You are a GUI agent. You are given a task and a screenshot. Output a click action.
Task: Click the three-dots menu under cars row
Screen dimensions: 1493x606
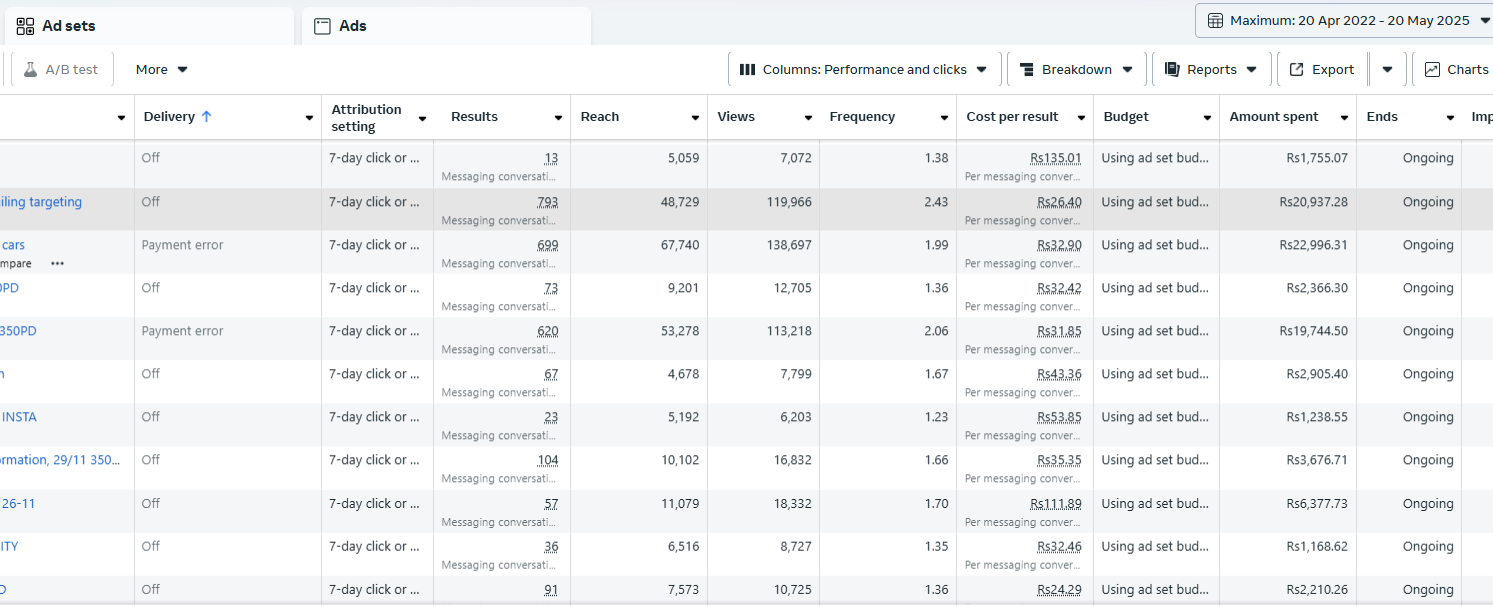[x=57, y=264]
